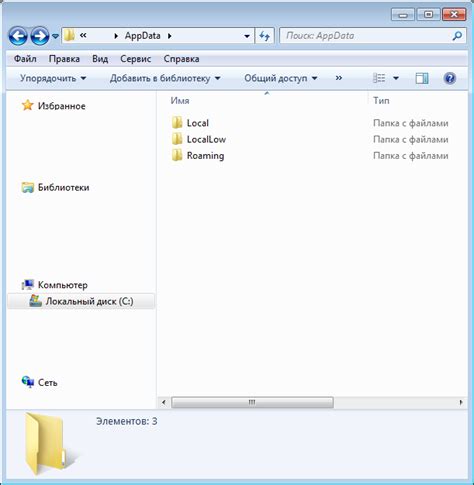Go back with the Back arrow button
Image resolution: width=474 pixels, height=485 pixels.
tap(18, 36)
